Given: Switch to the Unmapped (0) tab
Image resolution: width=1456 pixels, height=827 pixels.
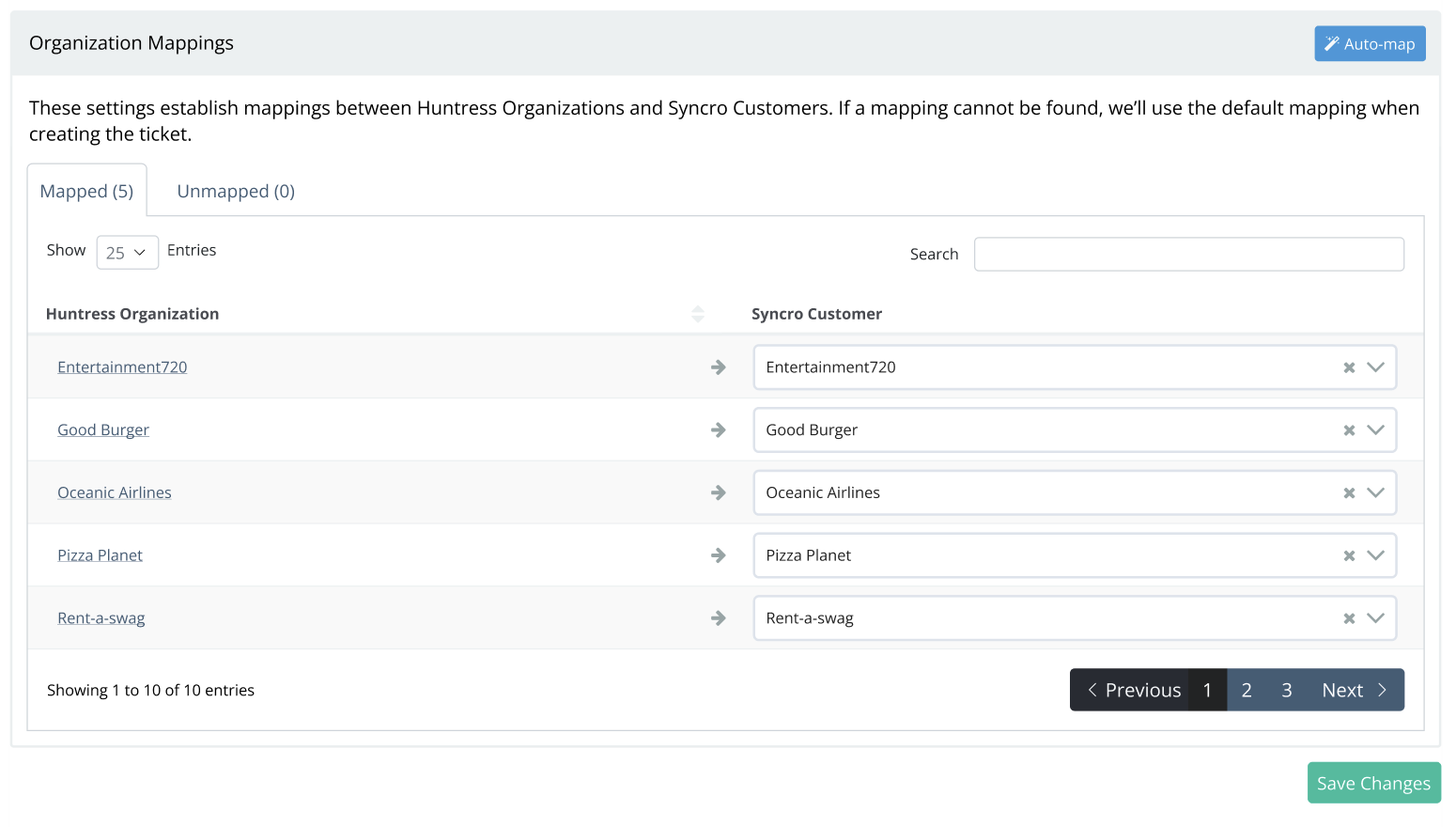Looking at the screenshot, I should point(236,191).
